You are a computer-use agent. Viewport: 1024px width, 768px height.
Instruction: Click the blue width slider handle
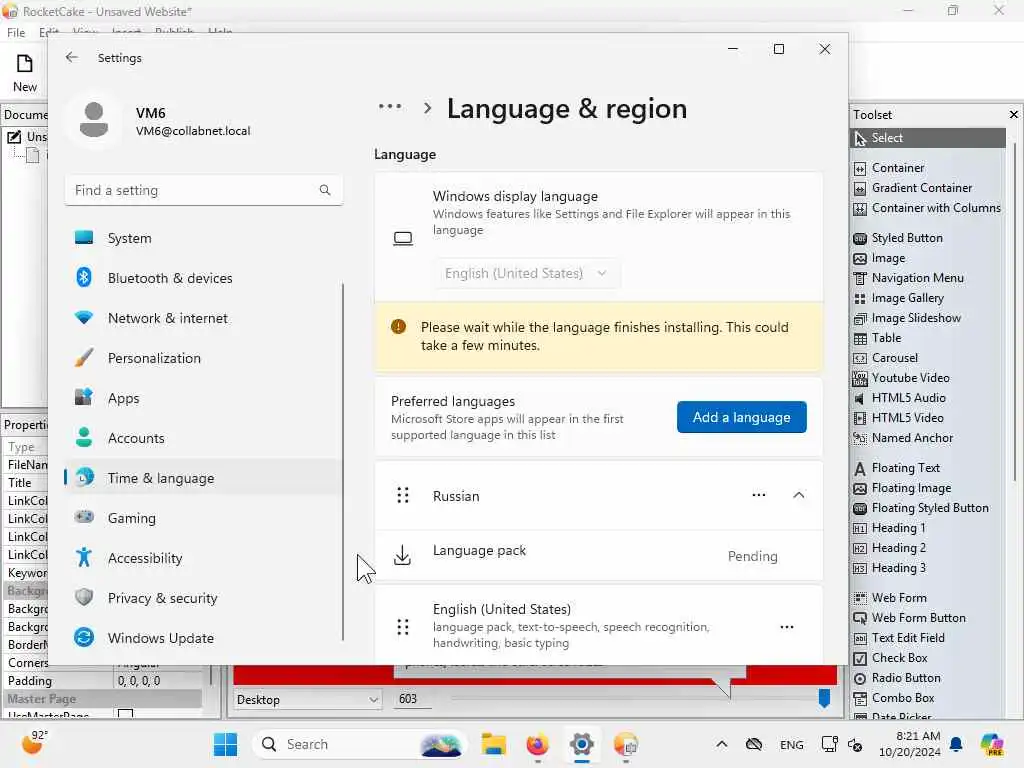824,698
